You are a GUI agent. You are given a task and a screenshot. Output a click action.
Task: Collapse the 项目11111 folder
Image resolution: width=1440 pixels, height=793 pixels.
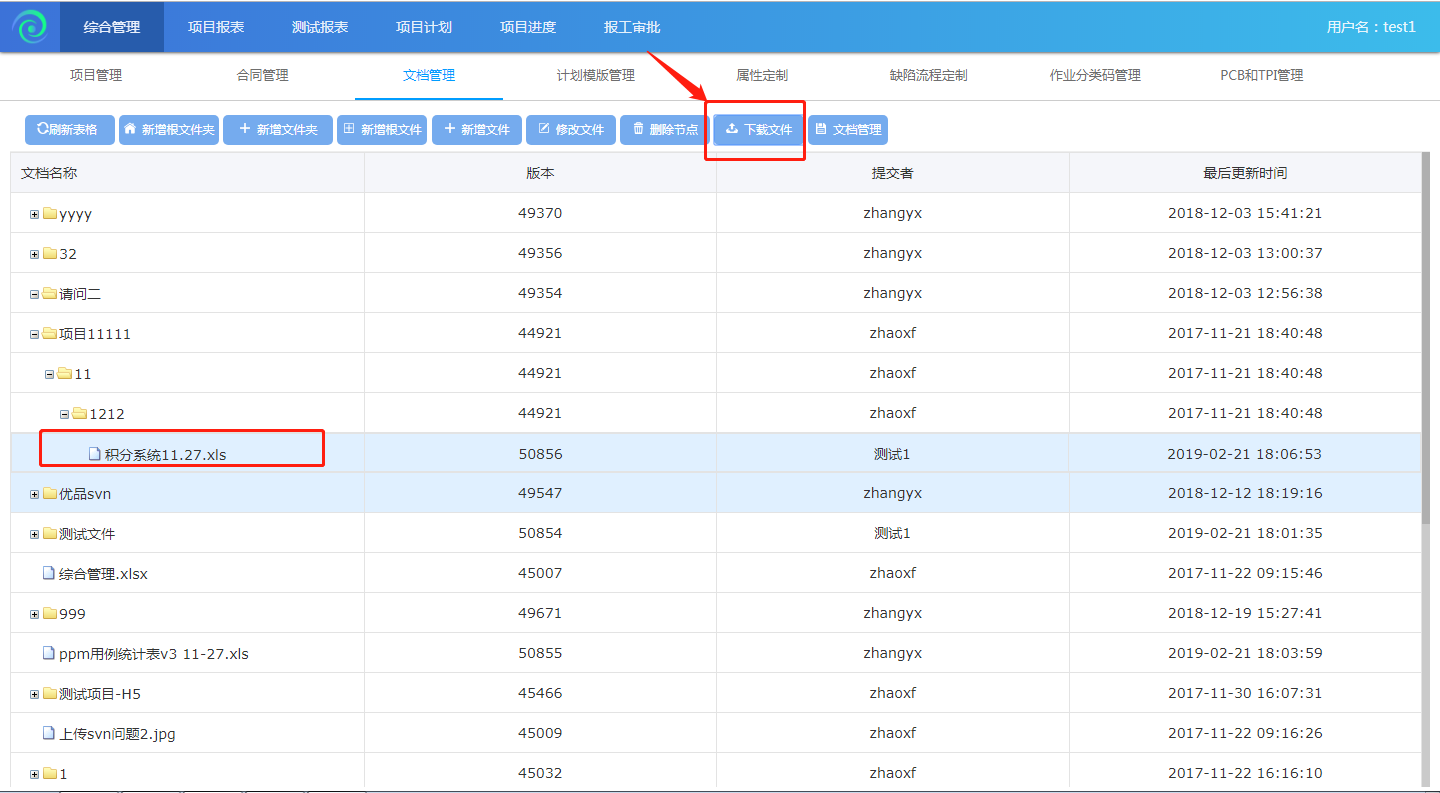point(35,334)
